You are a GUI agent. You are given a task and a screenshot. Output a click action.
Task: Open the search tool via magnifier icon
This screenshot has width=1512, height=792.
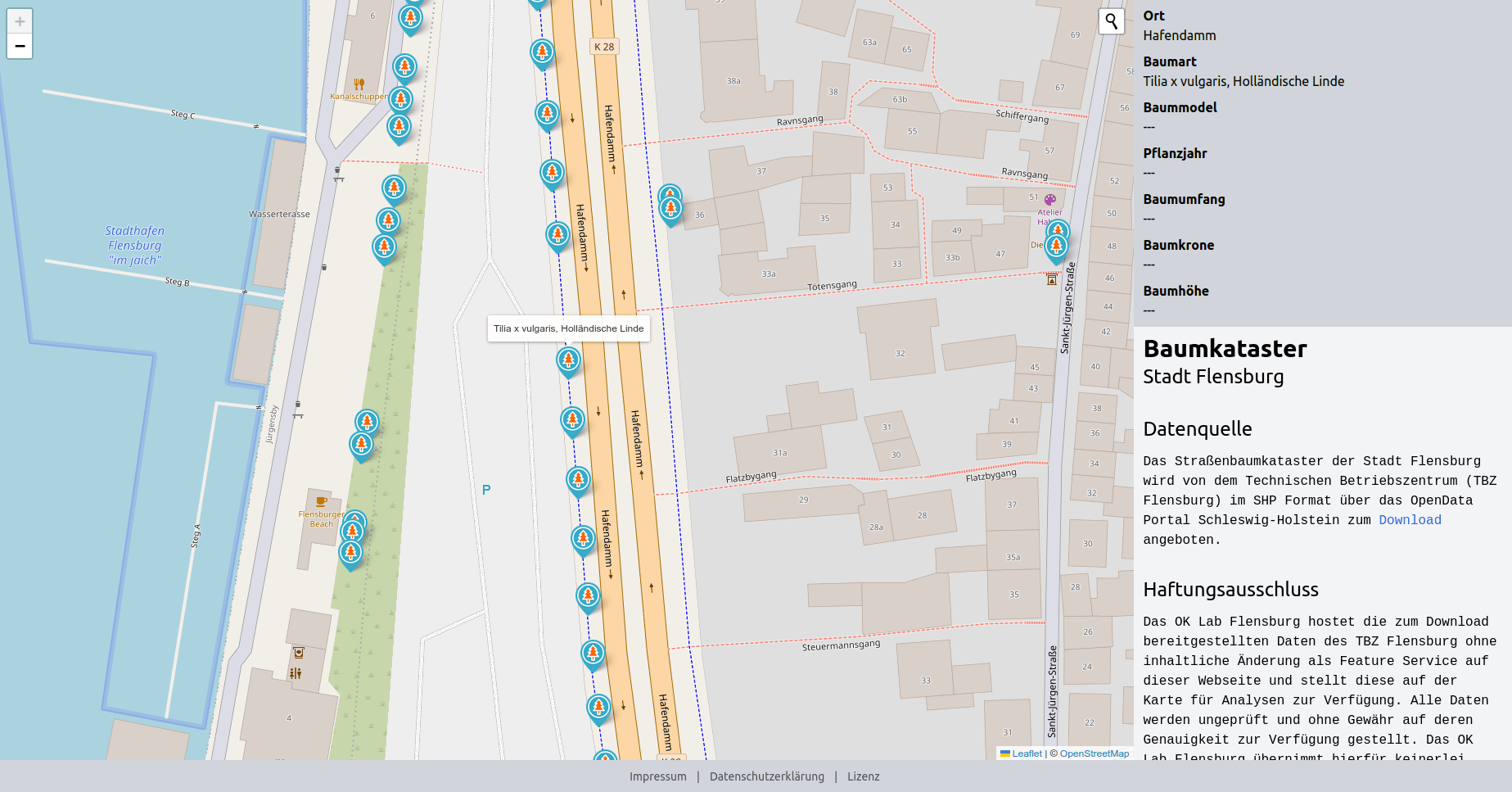point(1111,21)
